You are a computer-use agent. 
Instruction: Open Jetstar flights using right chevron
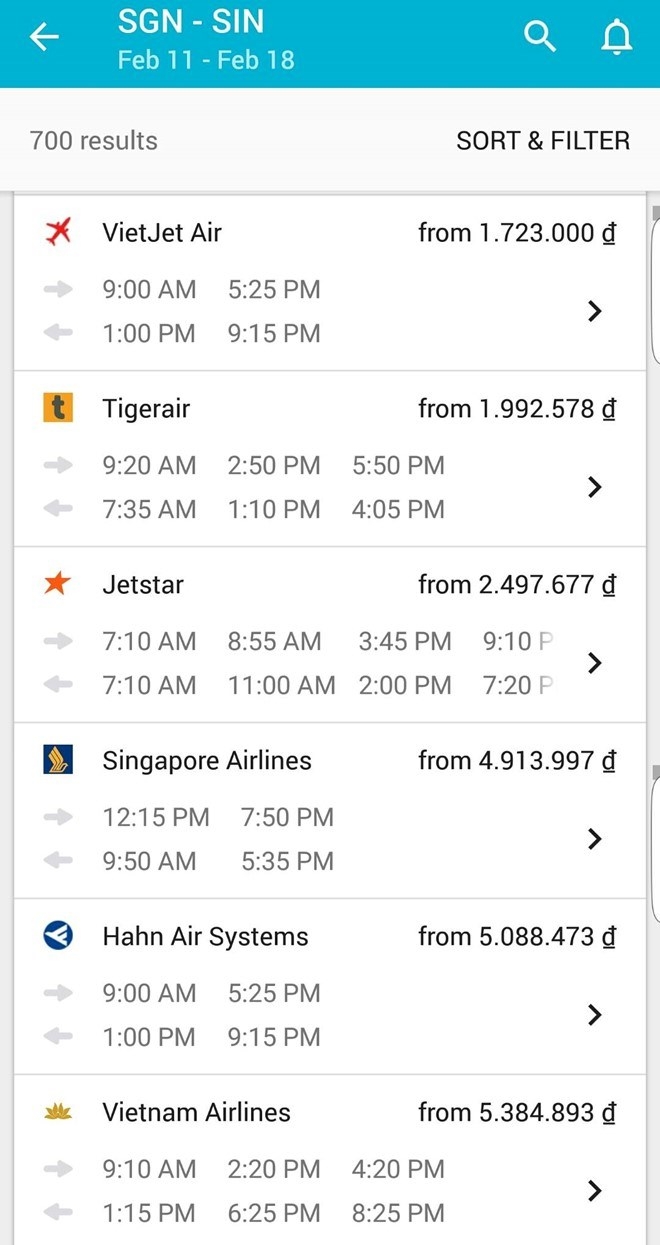coord(595,663)
